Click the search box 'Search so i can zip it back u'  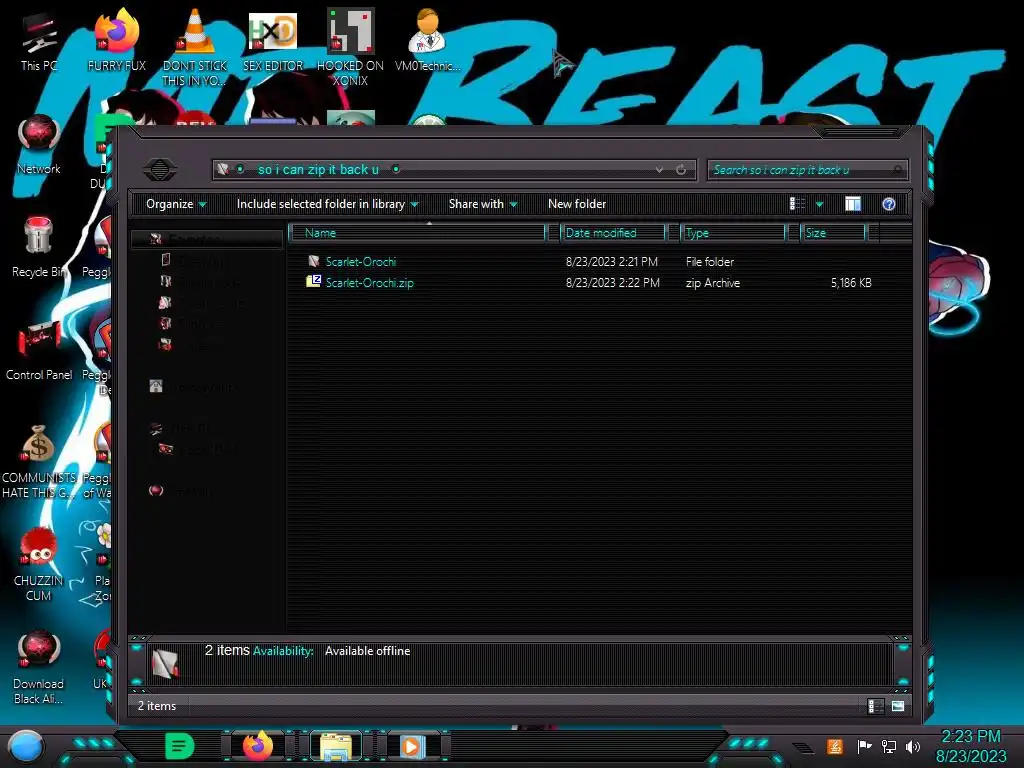pyautogui.click(x=807, y=170)
